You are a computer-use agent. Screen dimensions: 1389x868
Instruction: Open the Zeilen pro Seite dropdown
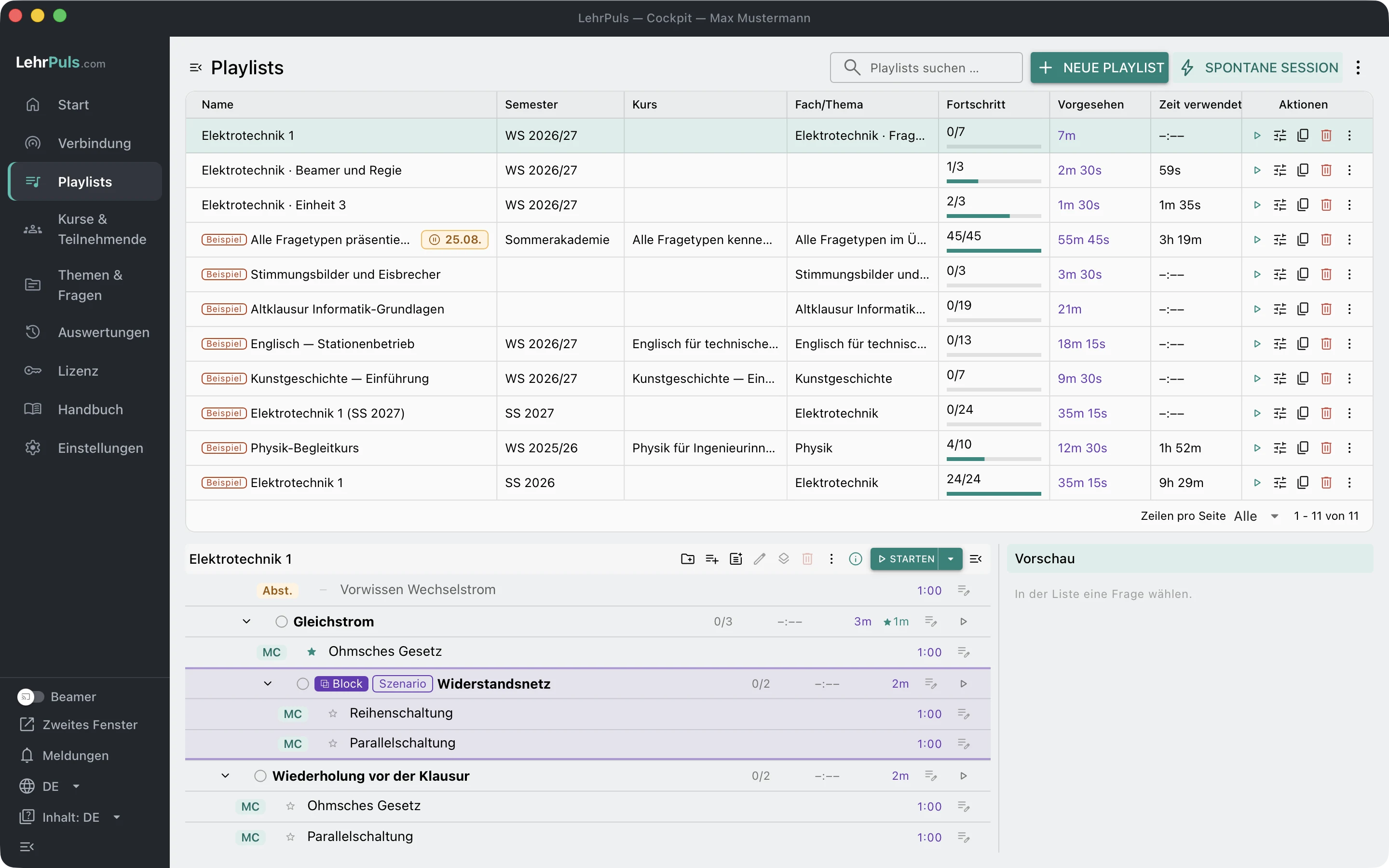(1256, 516)
